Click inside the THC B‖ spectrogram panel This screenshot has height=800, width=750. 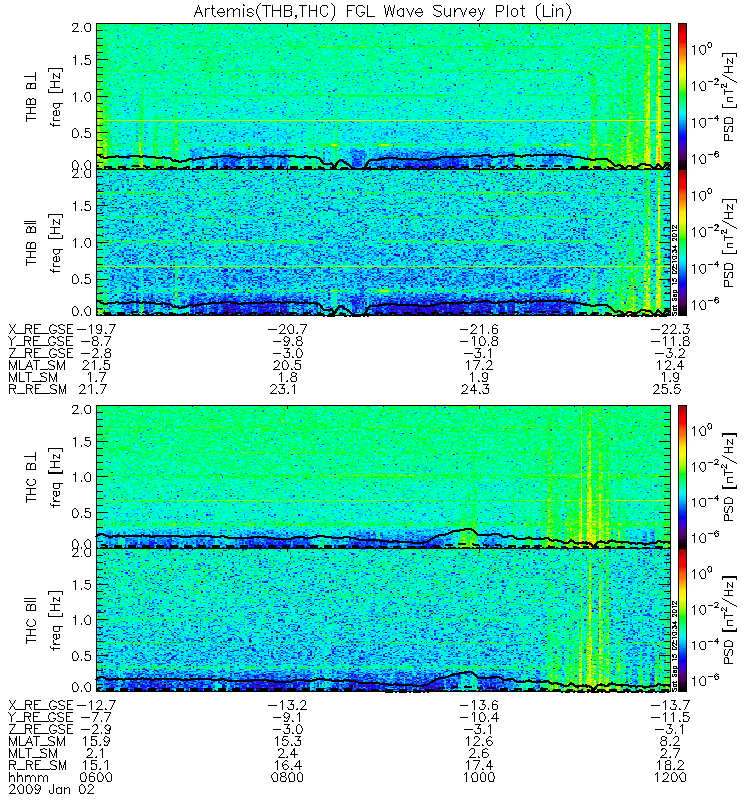point(383,620)
